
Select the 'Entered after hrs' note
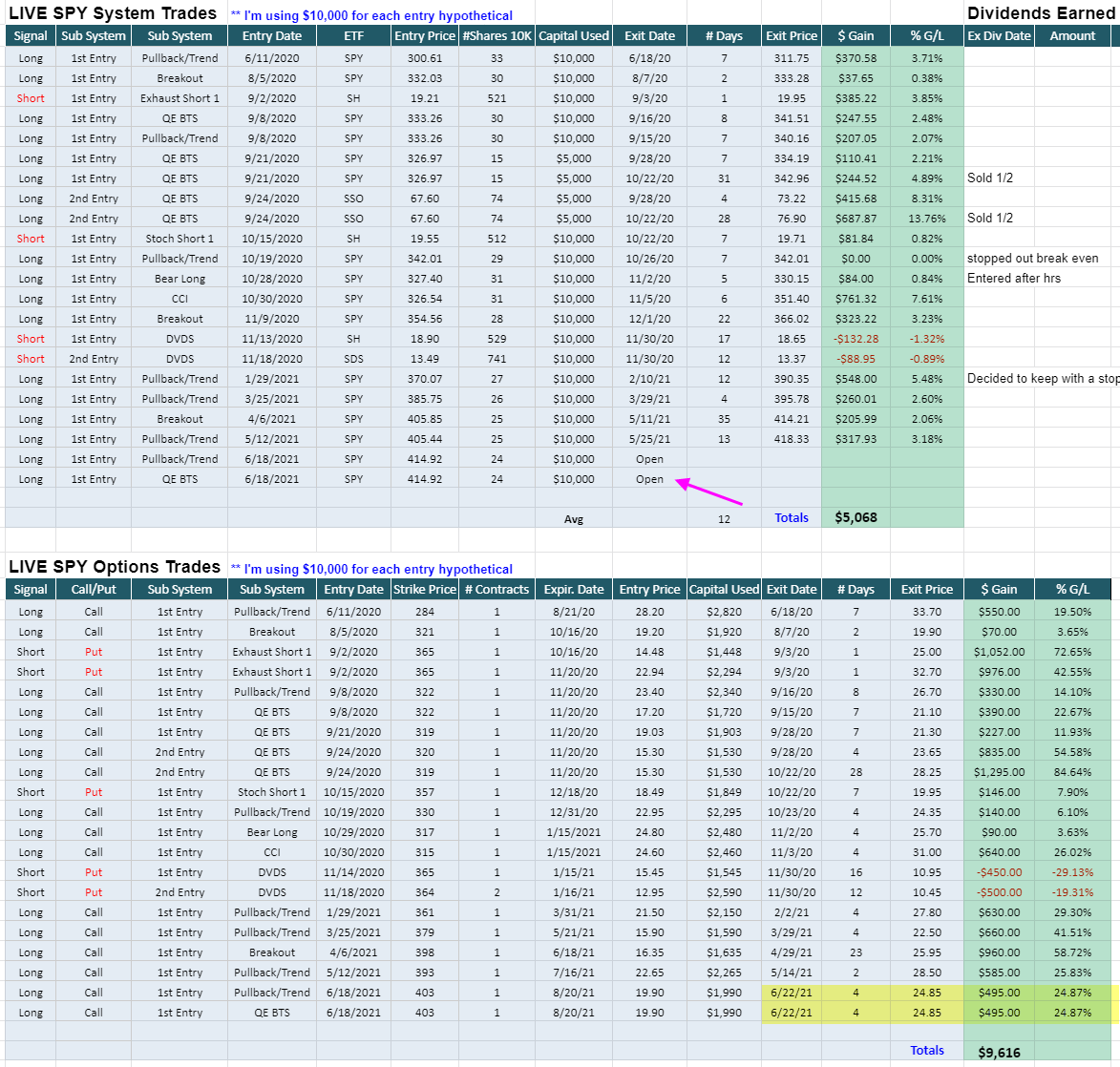(1014, 279)
